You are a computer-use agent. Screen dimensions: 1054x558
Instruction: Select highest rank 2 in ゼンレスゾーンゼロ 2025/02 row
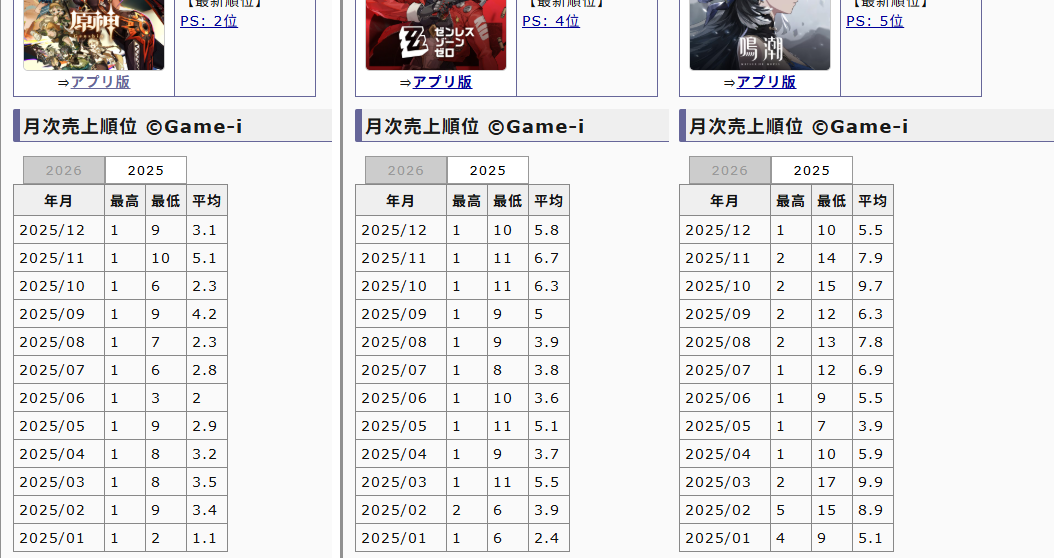point(467,510)
